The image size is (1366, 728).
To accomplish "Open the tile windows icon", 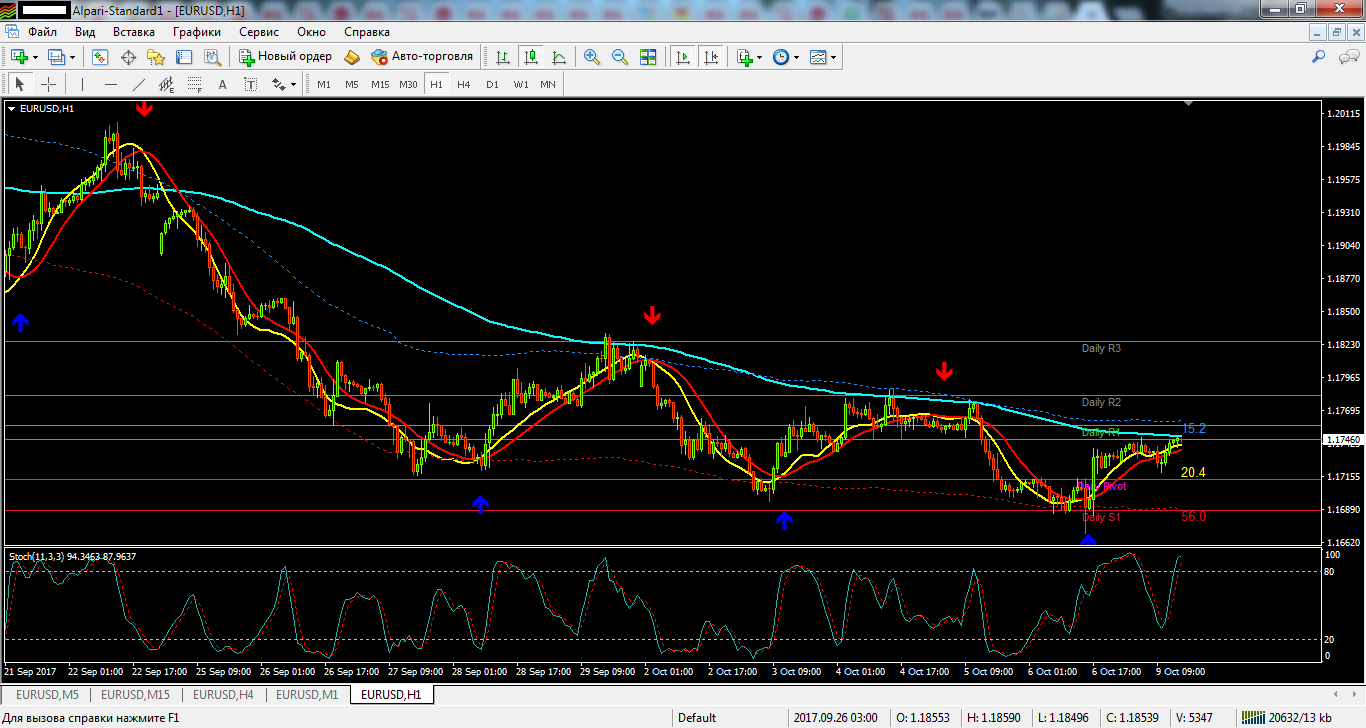I will tap(647, 57).
